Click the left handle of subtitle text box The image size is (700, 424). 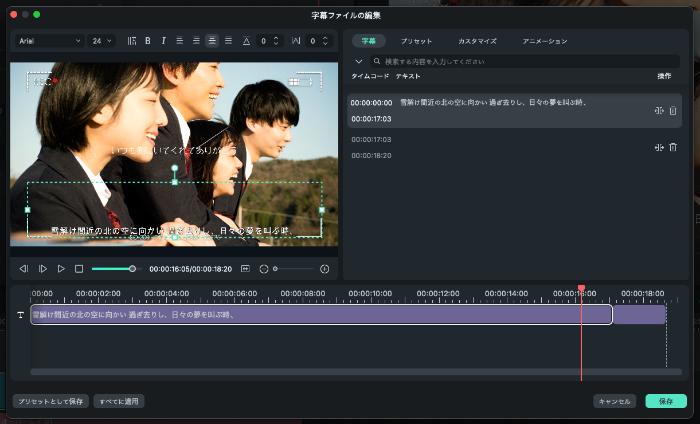[x=28, y=210]
